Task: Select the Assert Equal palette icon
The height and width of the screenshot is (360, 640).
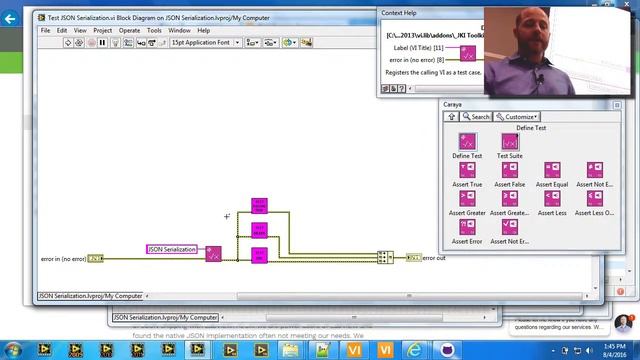Action: click(x=552, y=170)
